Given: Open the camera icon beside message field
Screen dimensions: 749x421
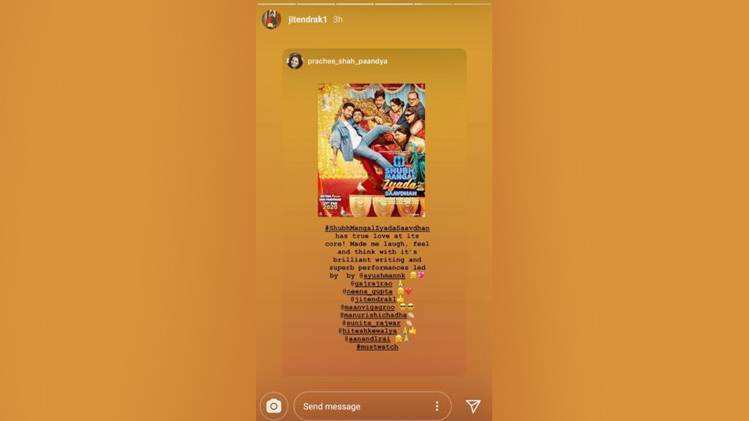Looking at the screenshot, I should (274, 406).
